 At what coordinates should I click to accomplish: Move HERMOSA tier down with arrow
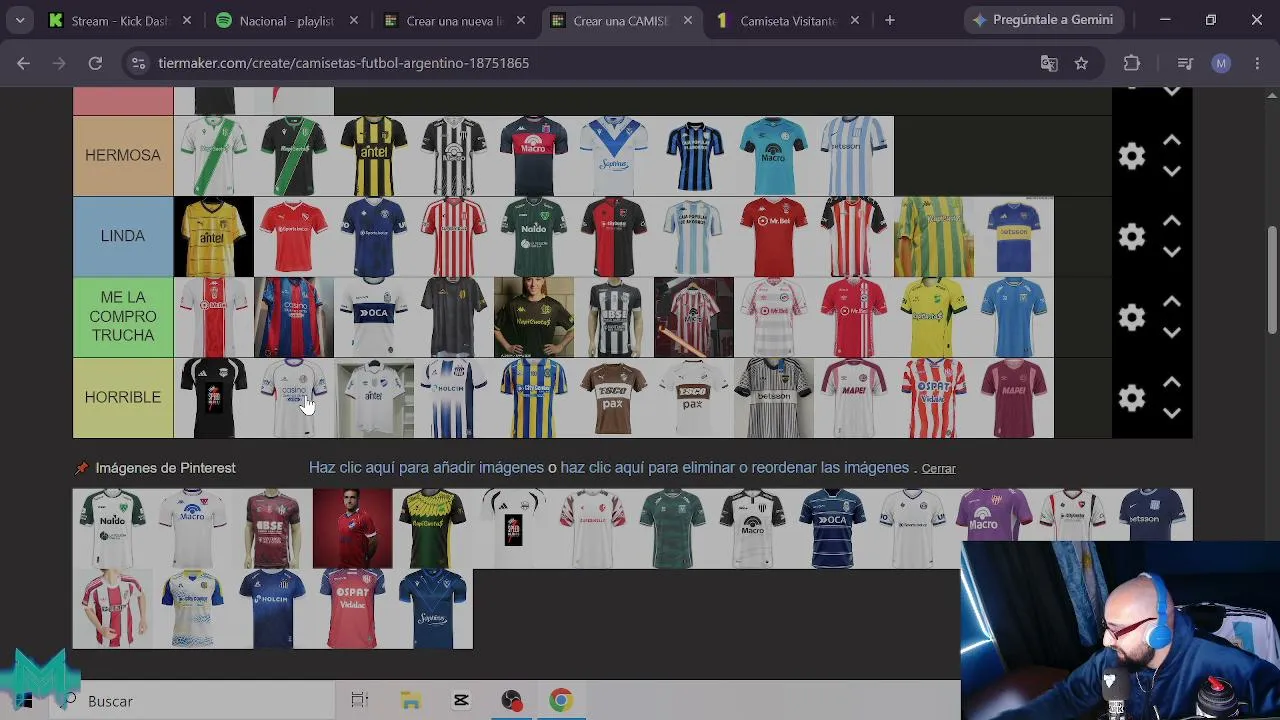pos(1172,171)
